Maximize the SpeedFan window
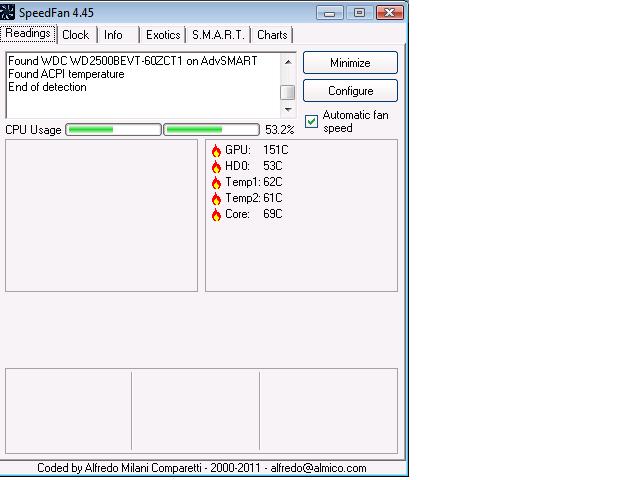This screenshot has height=480, width=640. (x=359, y=13)
